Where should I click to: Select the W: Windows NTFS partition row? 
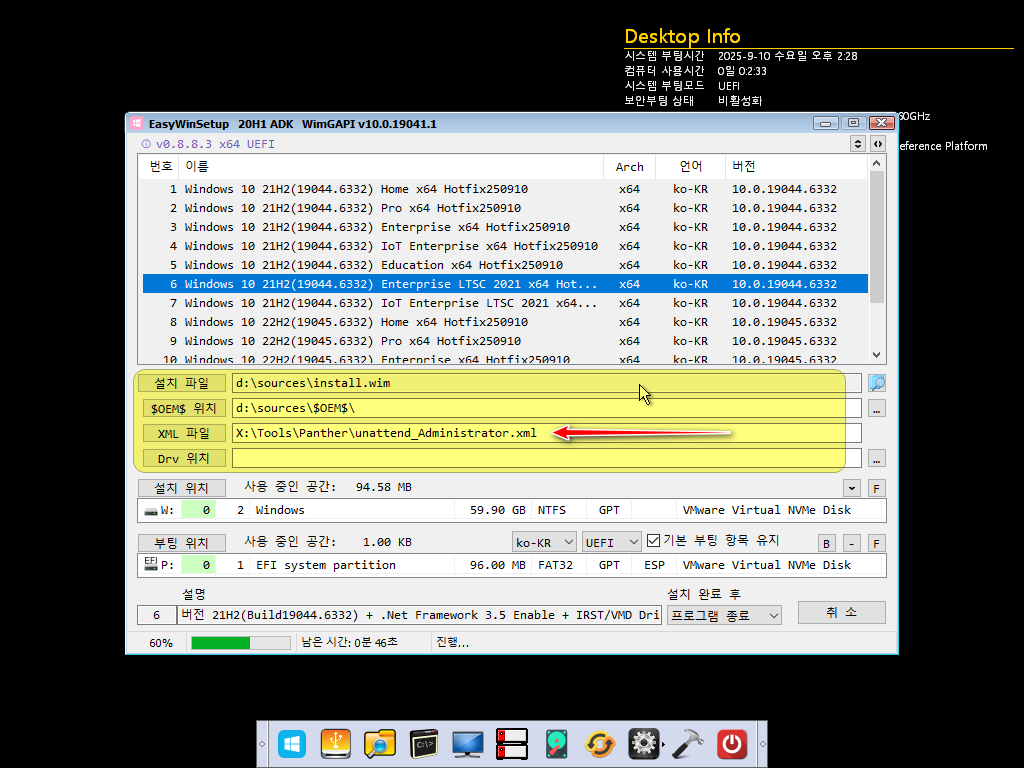511,510
